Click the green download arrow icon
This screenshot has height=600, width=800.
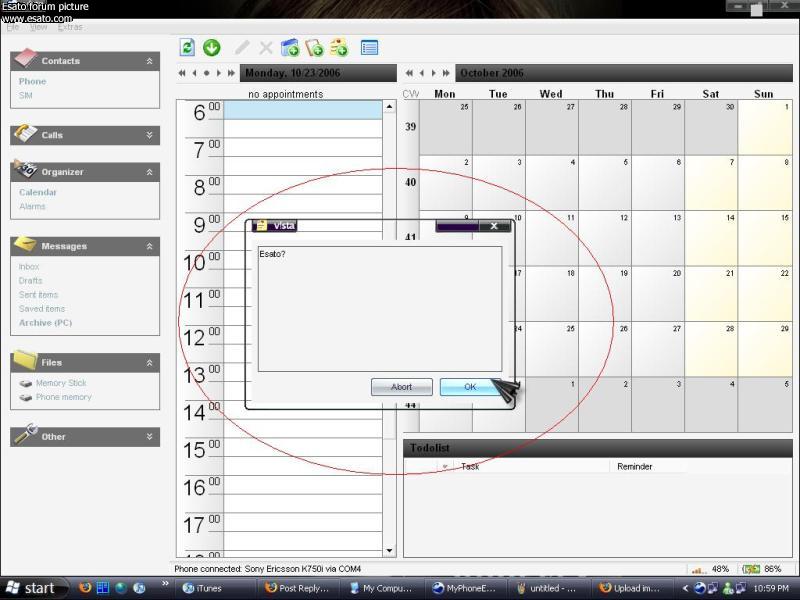[212, 47]
